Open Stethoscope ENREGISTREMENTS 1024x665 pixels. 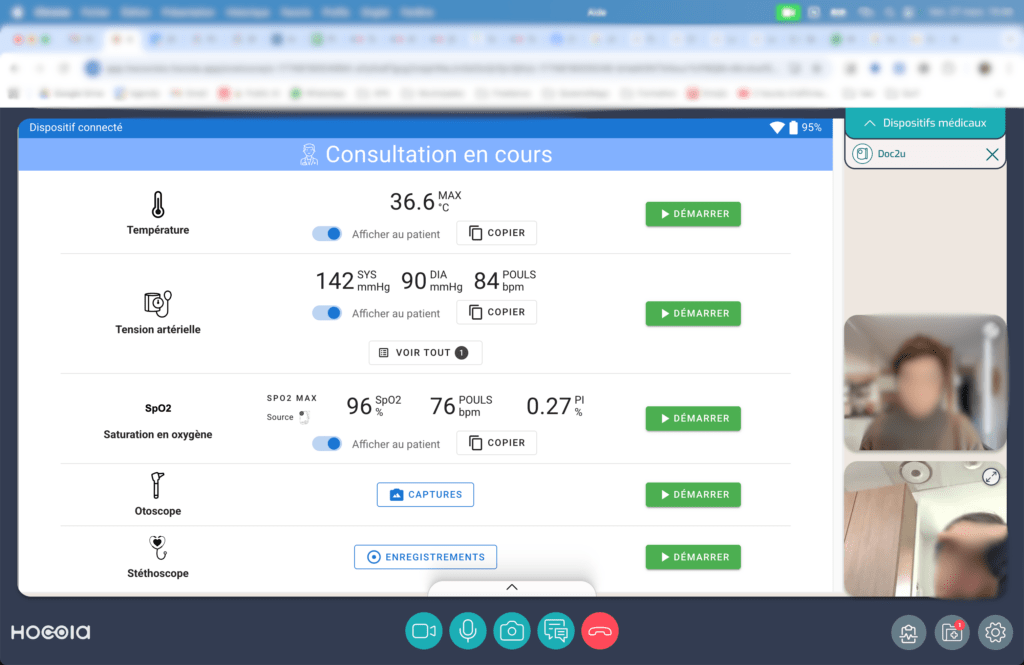pyautogui.click(x=425, y=557)
